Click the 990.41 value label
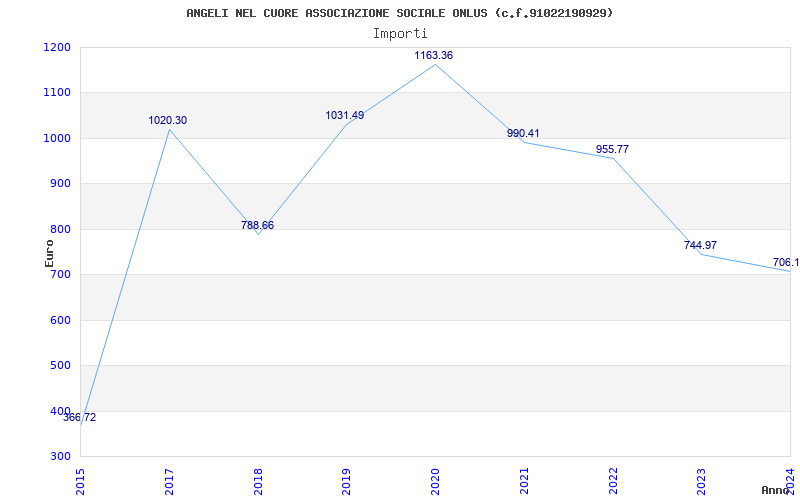The width and height of the screenshot is (800, 500). (x=523, y=134)
